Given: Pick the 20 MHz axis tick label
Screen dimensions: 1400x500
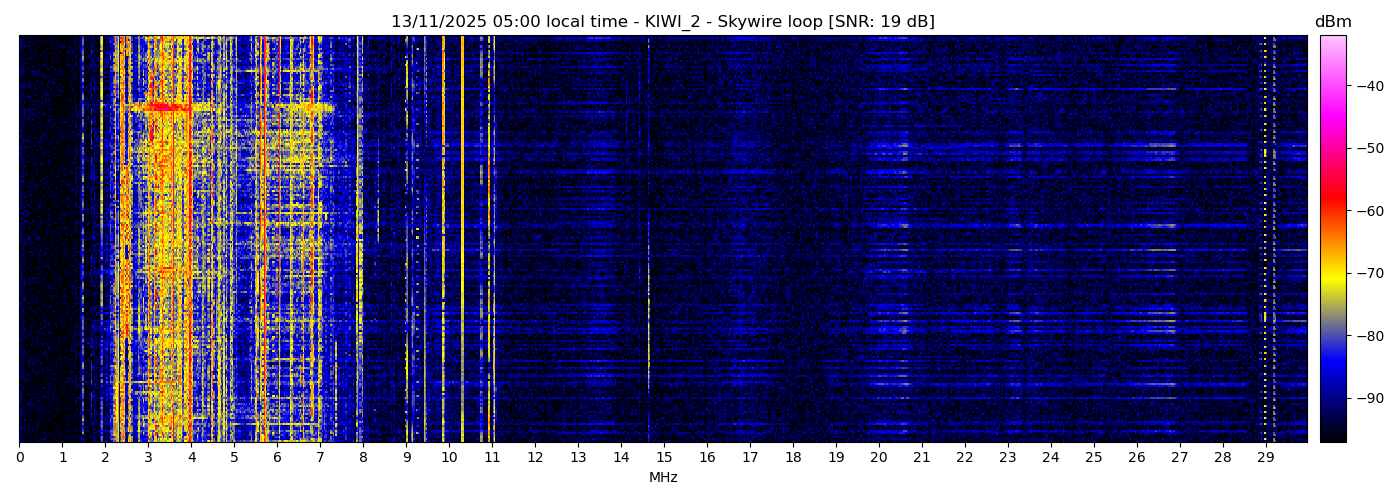Looking at the screenshot, I should [879, 457].
